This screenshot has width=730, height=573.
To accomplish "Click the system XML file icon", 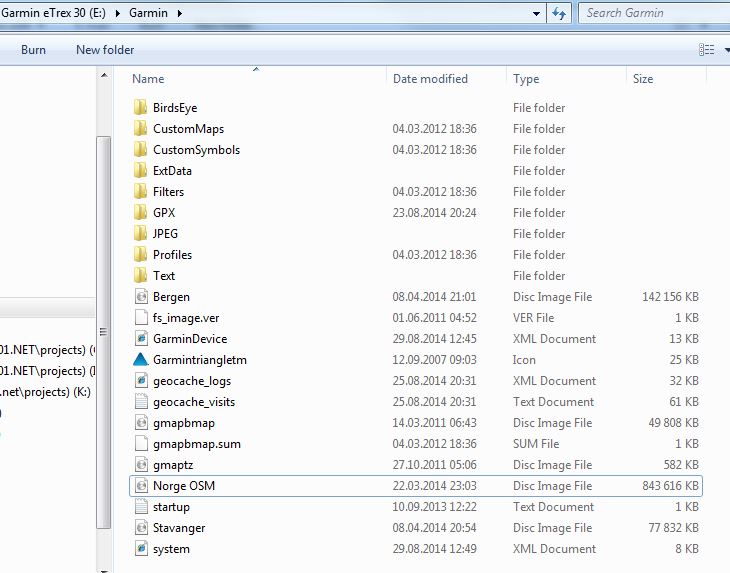I will [x=141, y=548].
